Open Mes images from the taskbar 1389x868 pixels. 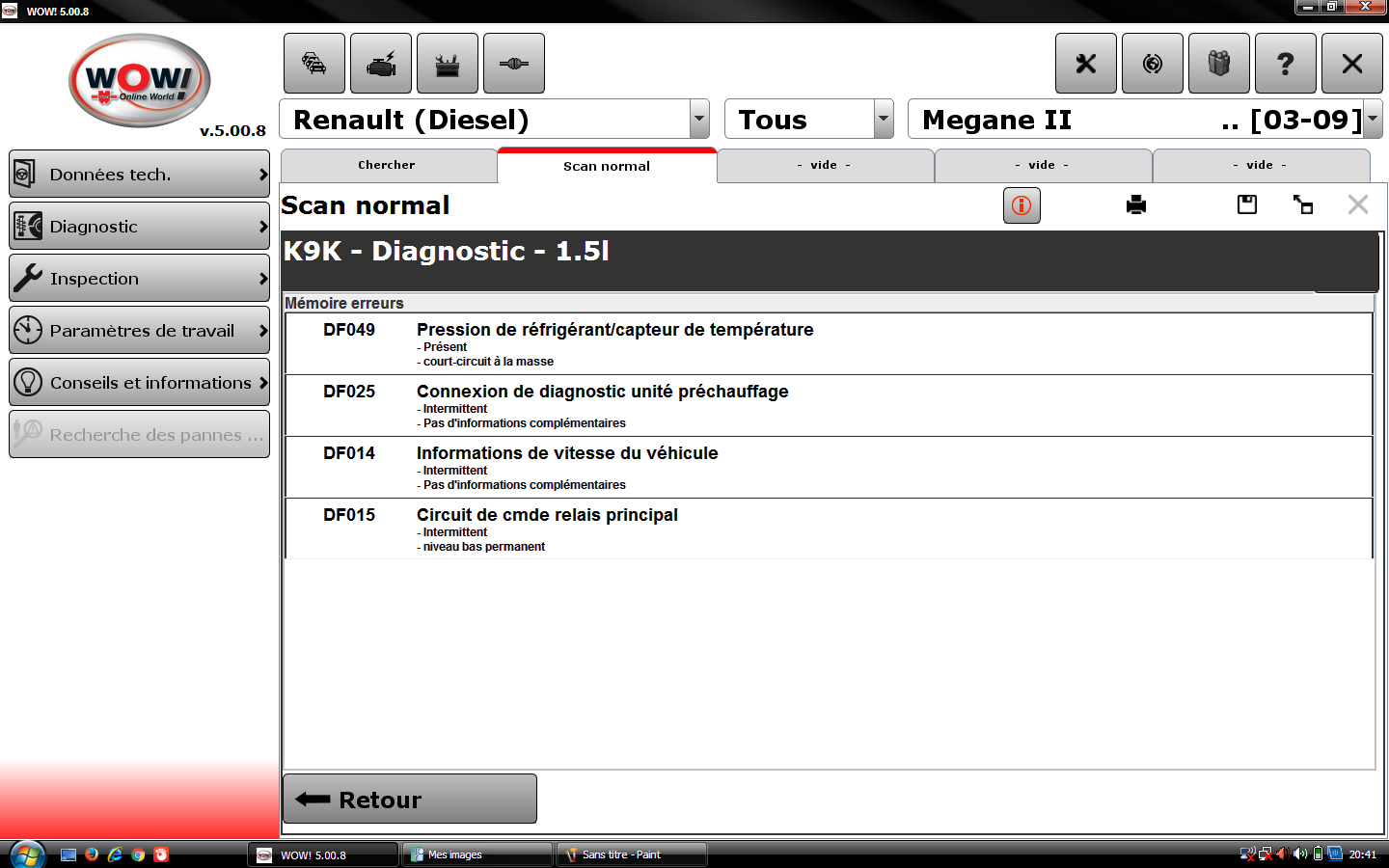click(477, 854)
